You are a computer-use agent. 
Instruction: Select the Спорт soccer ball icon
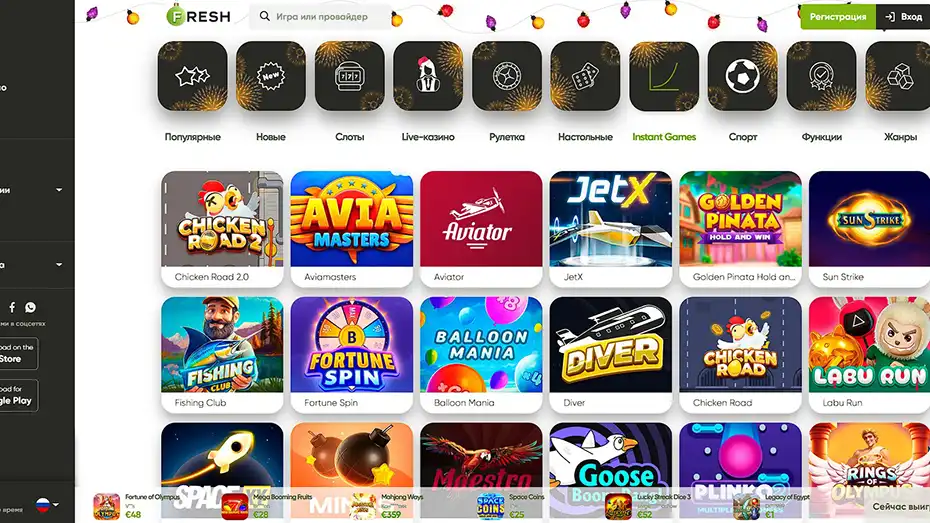[x=743, y=76]
